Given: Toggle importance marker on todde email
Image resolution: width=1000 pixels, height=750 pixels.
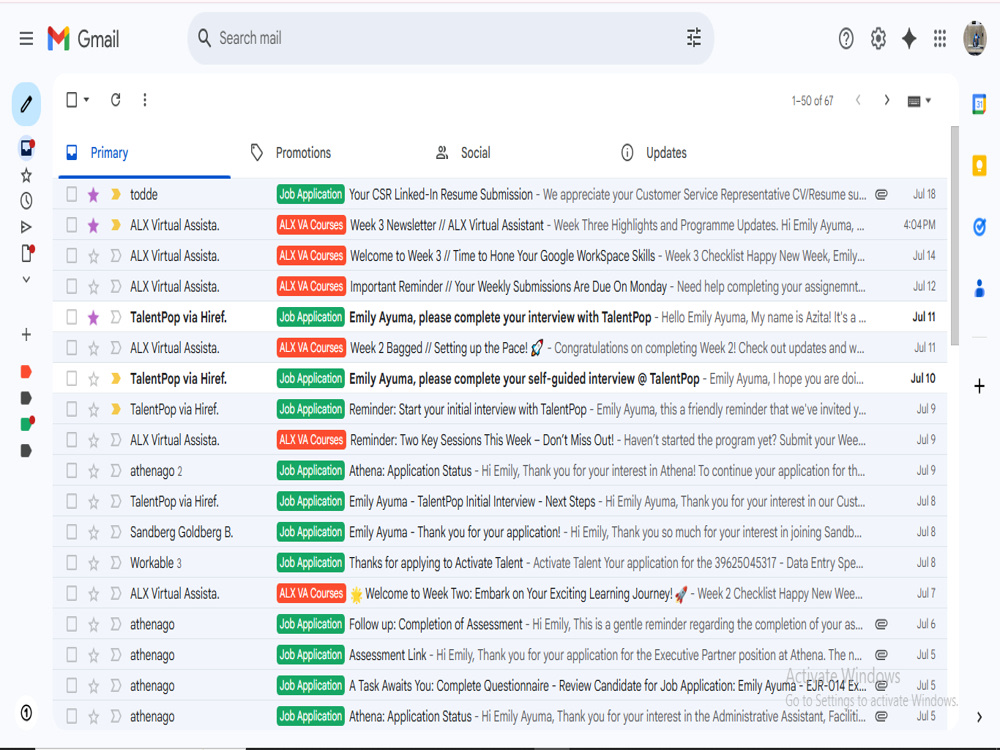Looking at the screenshot, I should coord(115,194).
